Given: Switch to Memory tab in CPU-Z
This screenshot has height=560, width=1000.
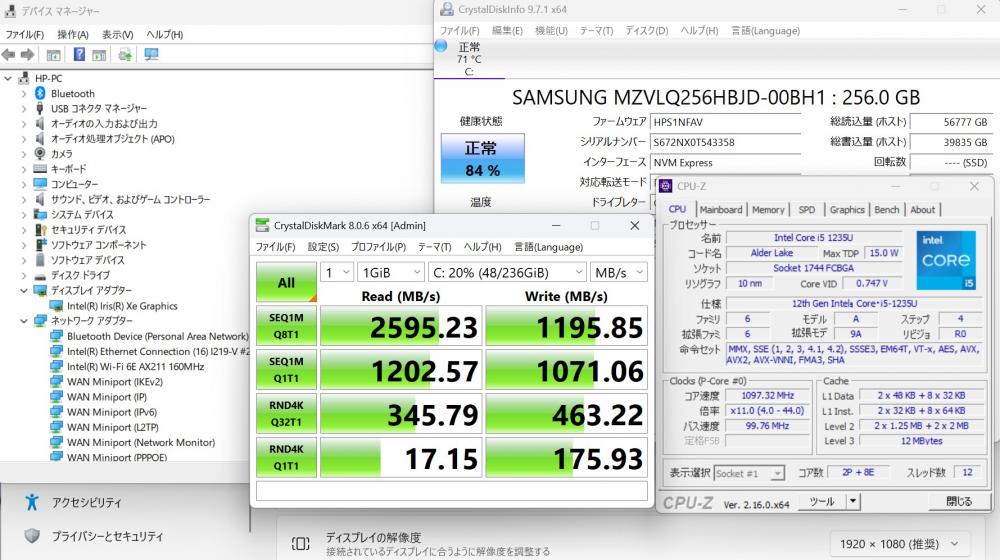Looking at the screenshot, I should (768, 210).
